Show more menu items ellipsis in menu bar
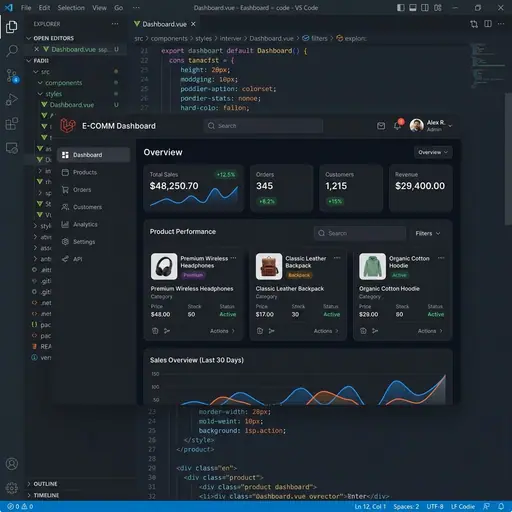The width and height of the screenshot is (512, 512). pos(136,8)
